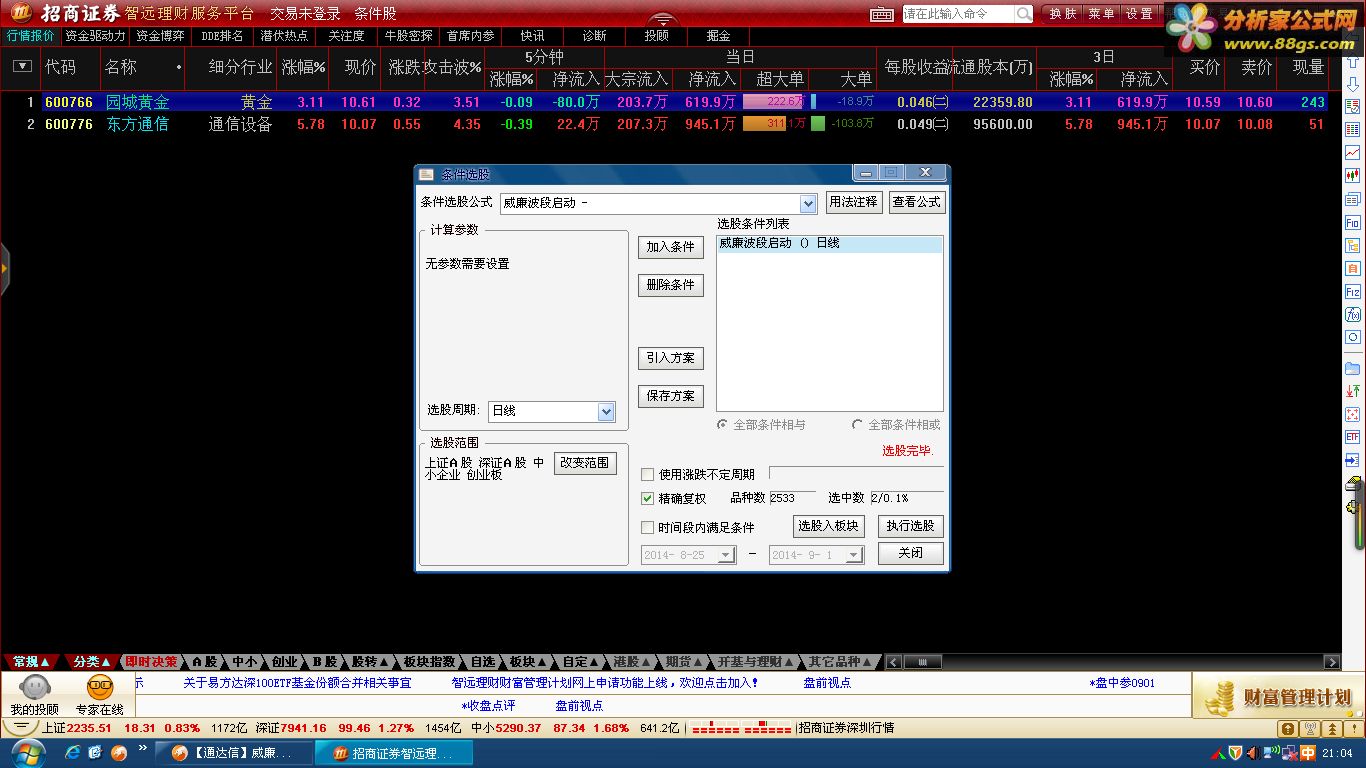Click 执行选股 button
The image size is (1366, 768).
pos(911,526)
